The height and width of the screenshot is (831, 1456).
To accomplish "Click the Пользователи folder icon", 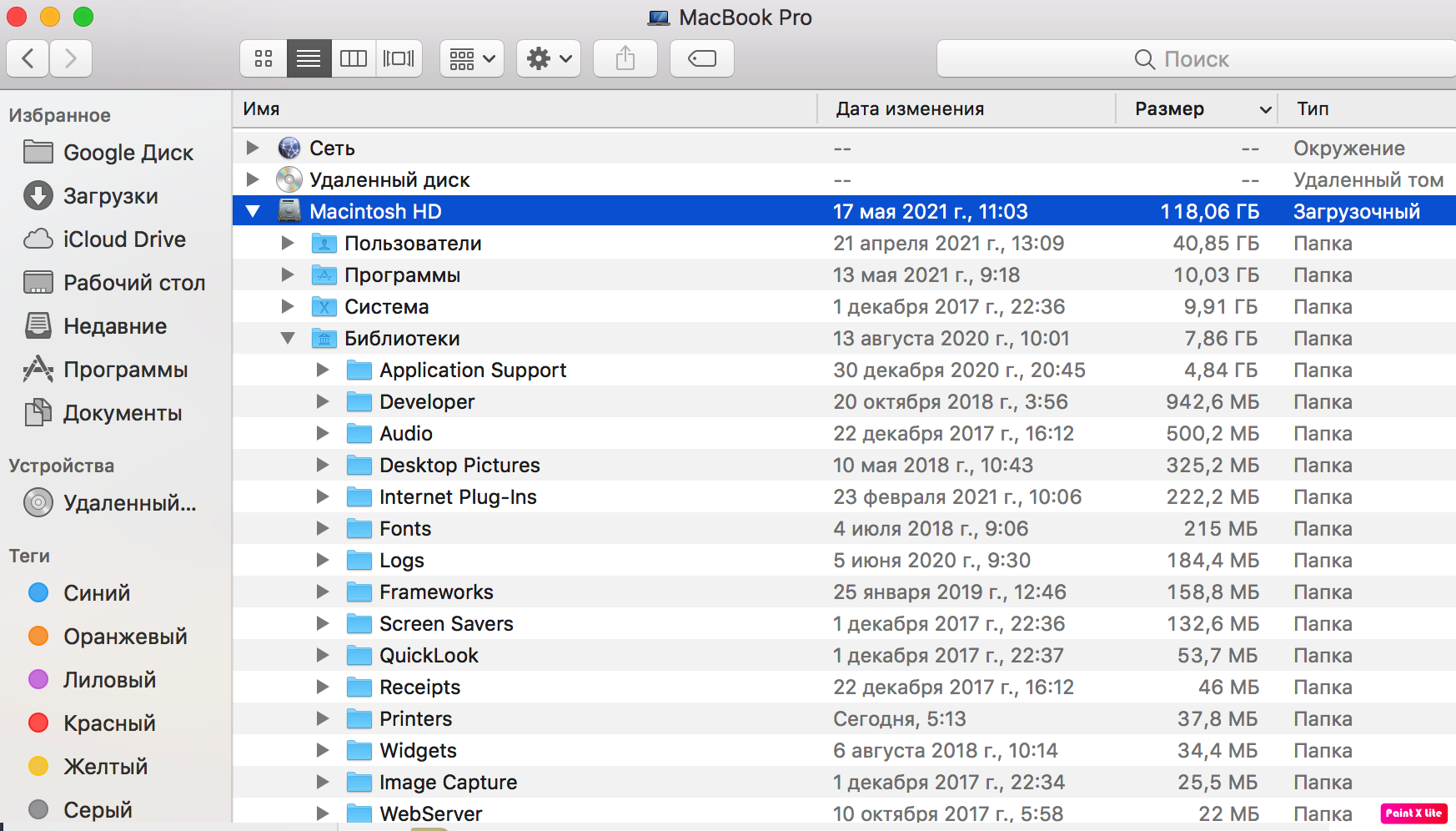I will click(324, 244).
